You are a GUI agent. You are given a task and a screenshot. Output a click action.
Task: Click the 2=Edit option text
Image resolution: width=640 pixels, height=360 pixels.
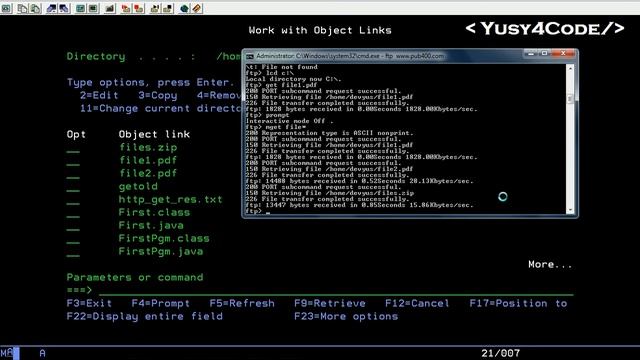(99, 96)
